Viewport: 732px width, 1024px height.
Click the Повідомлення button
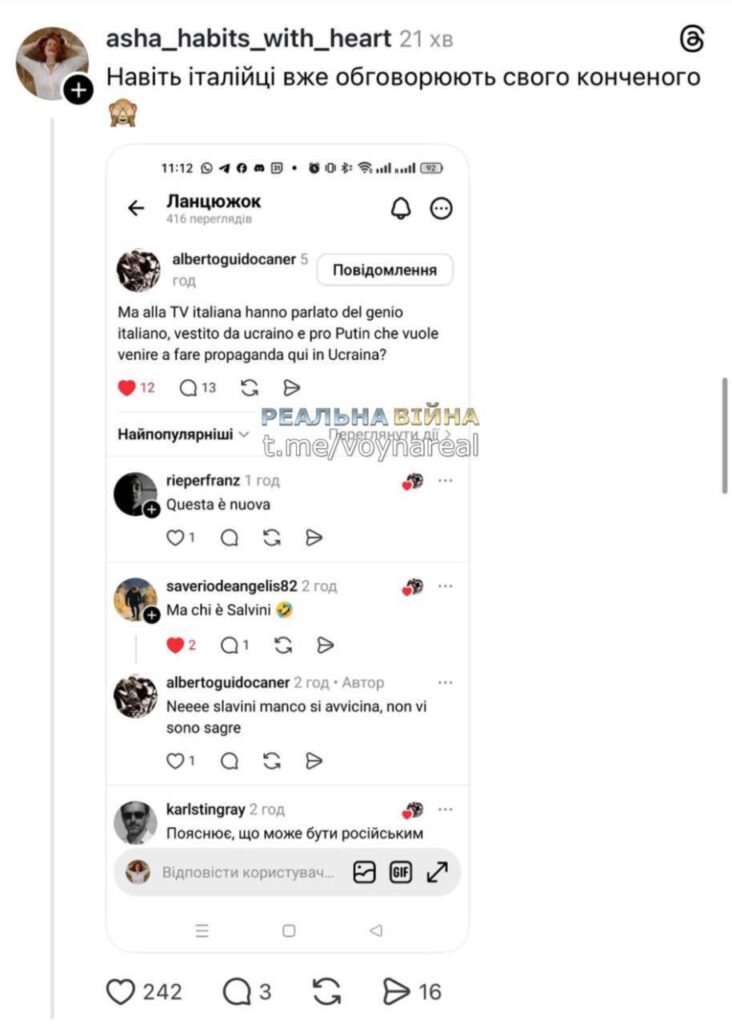point(385,270)
